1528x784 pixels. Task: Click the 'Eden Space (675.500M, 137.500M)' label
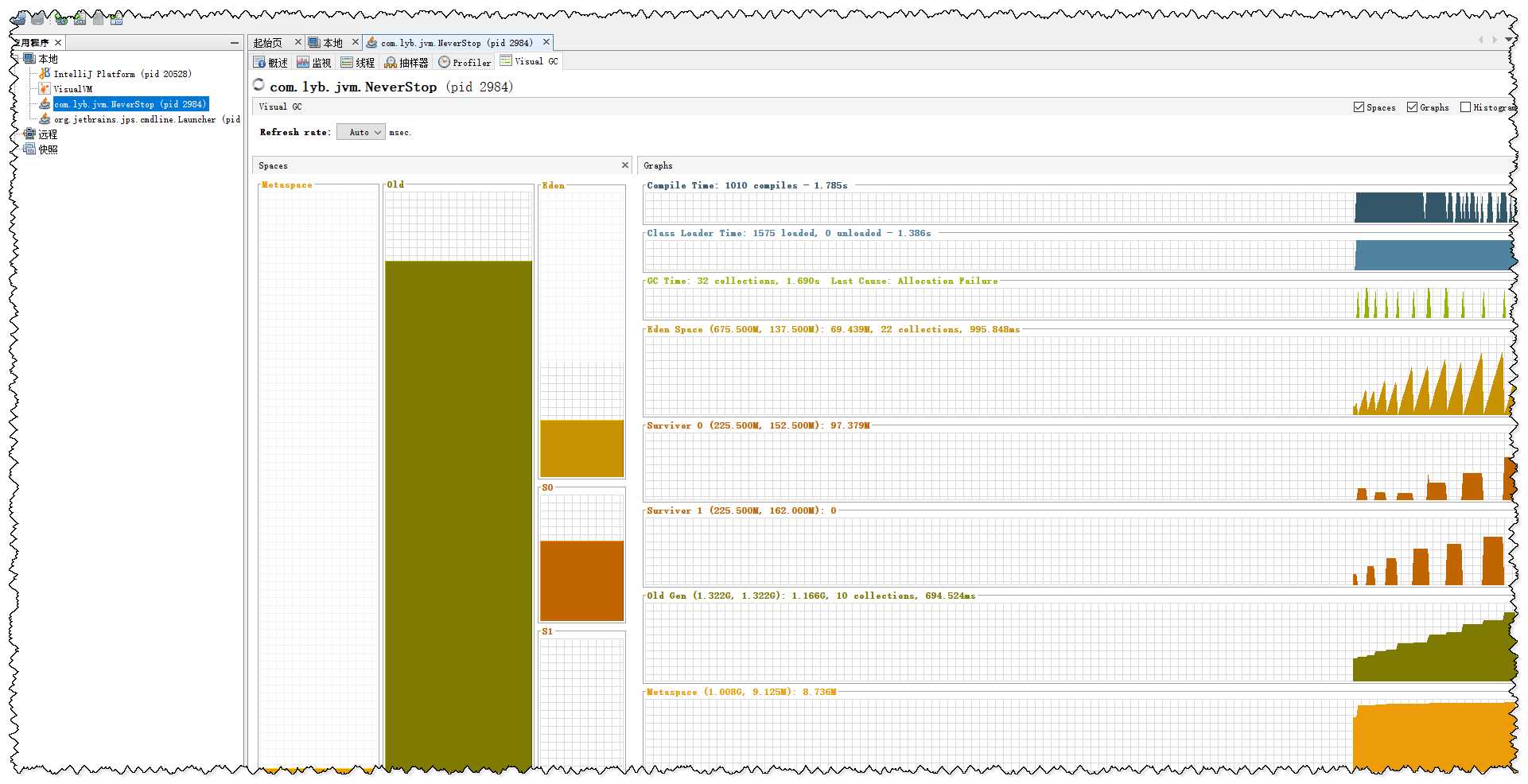pyautogui.click(x=736, y=329)
